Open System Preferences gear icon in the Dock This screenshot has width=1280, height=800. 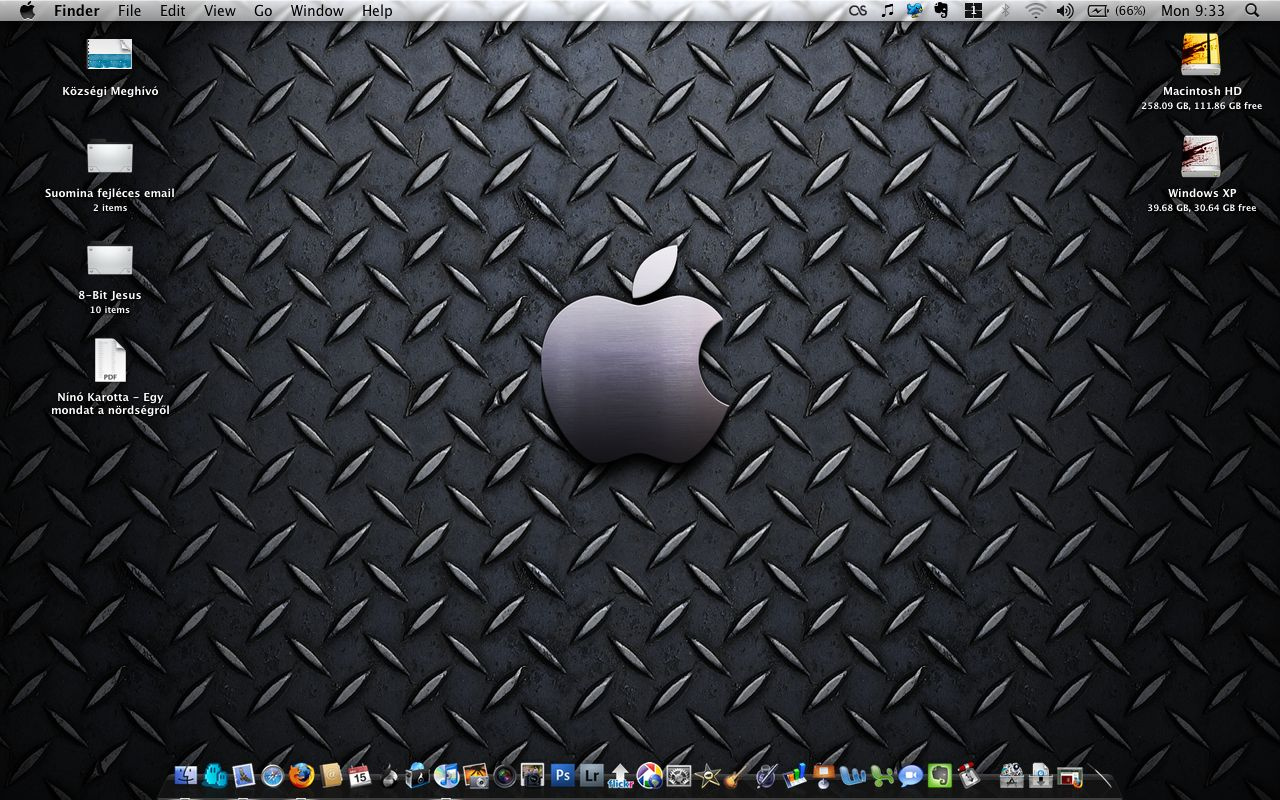[x=679, y=775]
